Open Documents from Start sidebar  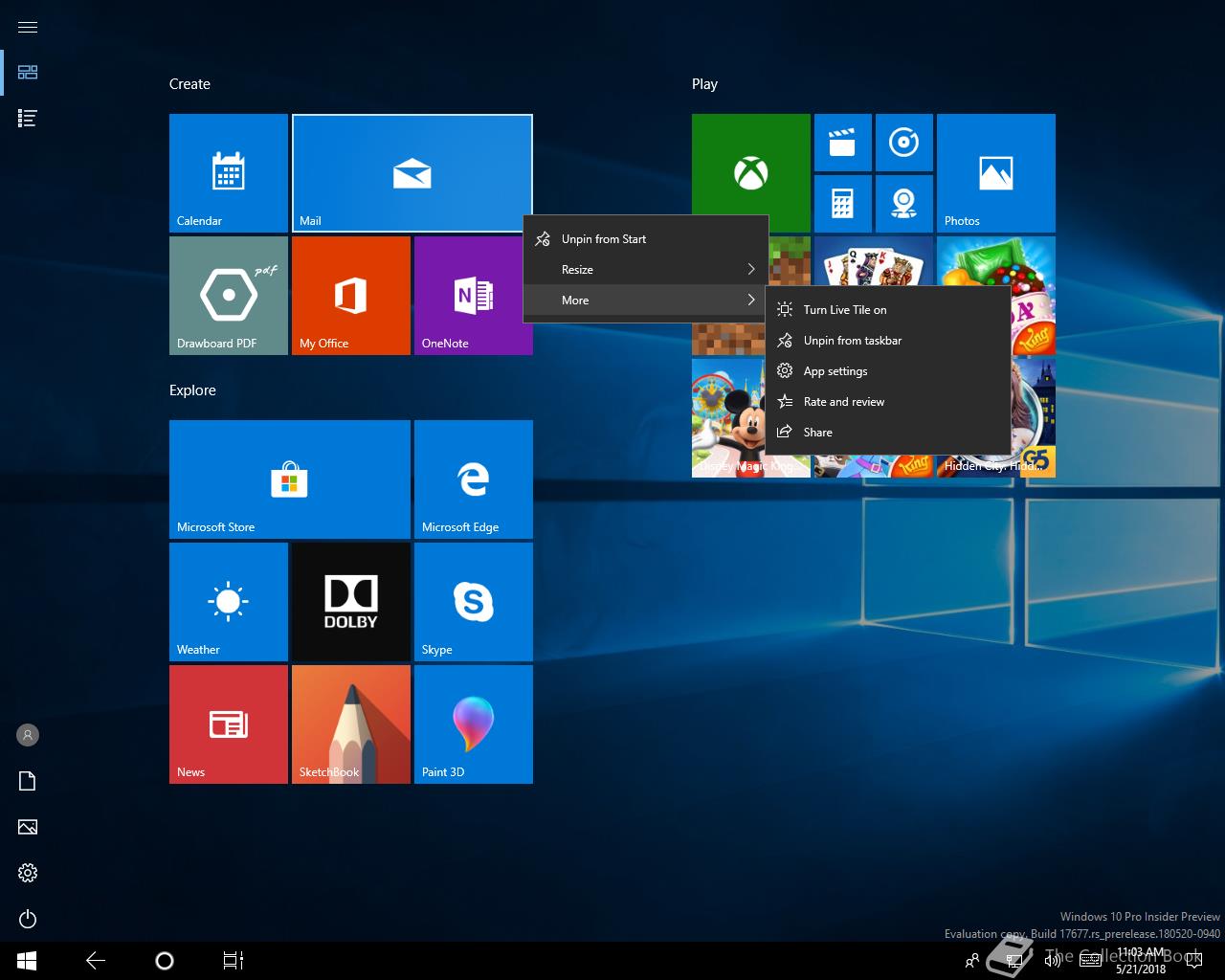(x=28, y=781)
